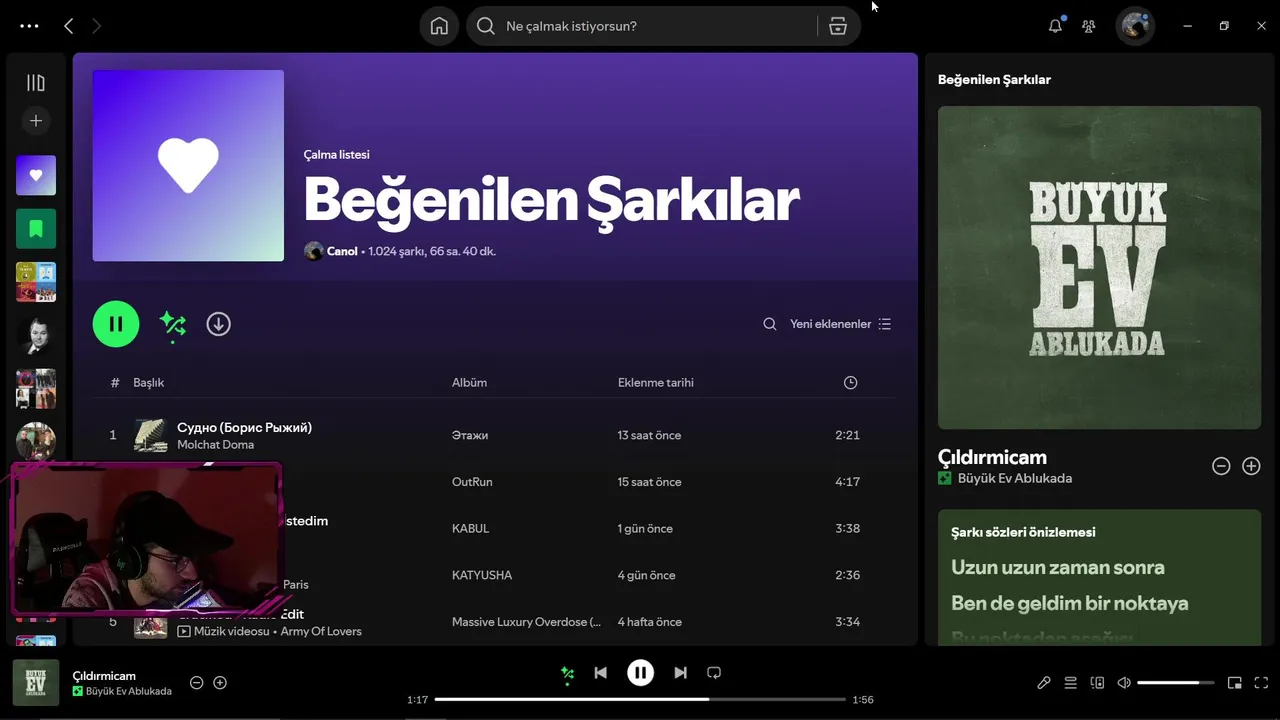This screenshot has width=1280, height=720.
Task: Skip to the previous track
Action: coord(600,673)
